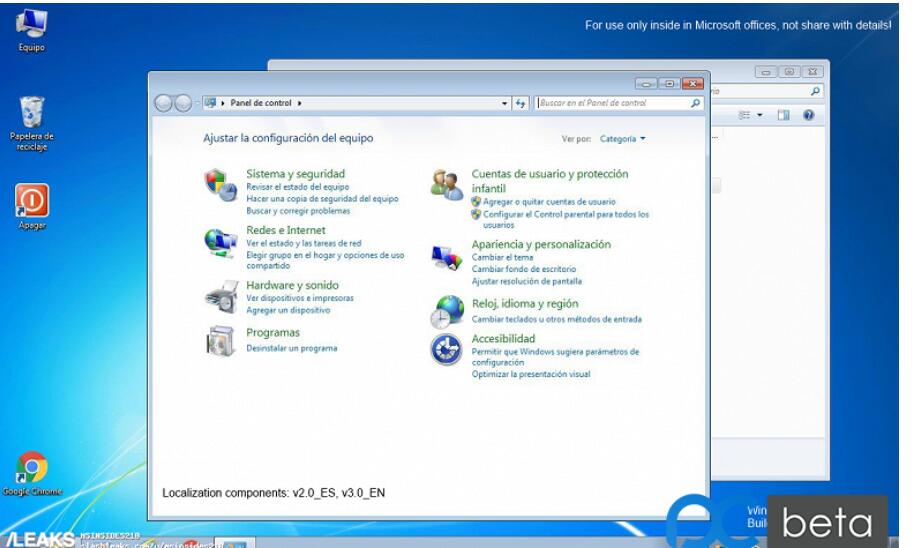This screenshot has height=548, width=918.
Task: Click Cambiar el tema link
Action: [502, 257]
